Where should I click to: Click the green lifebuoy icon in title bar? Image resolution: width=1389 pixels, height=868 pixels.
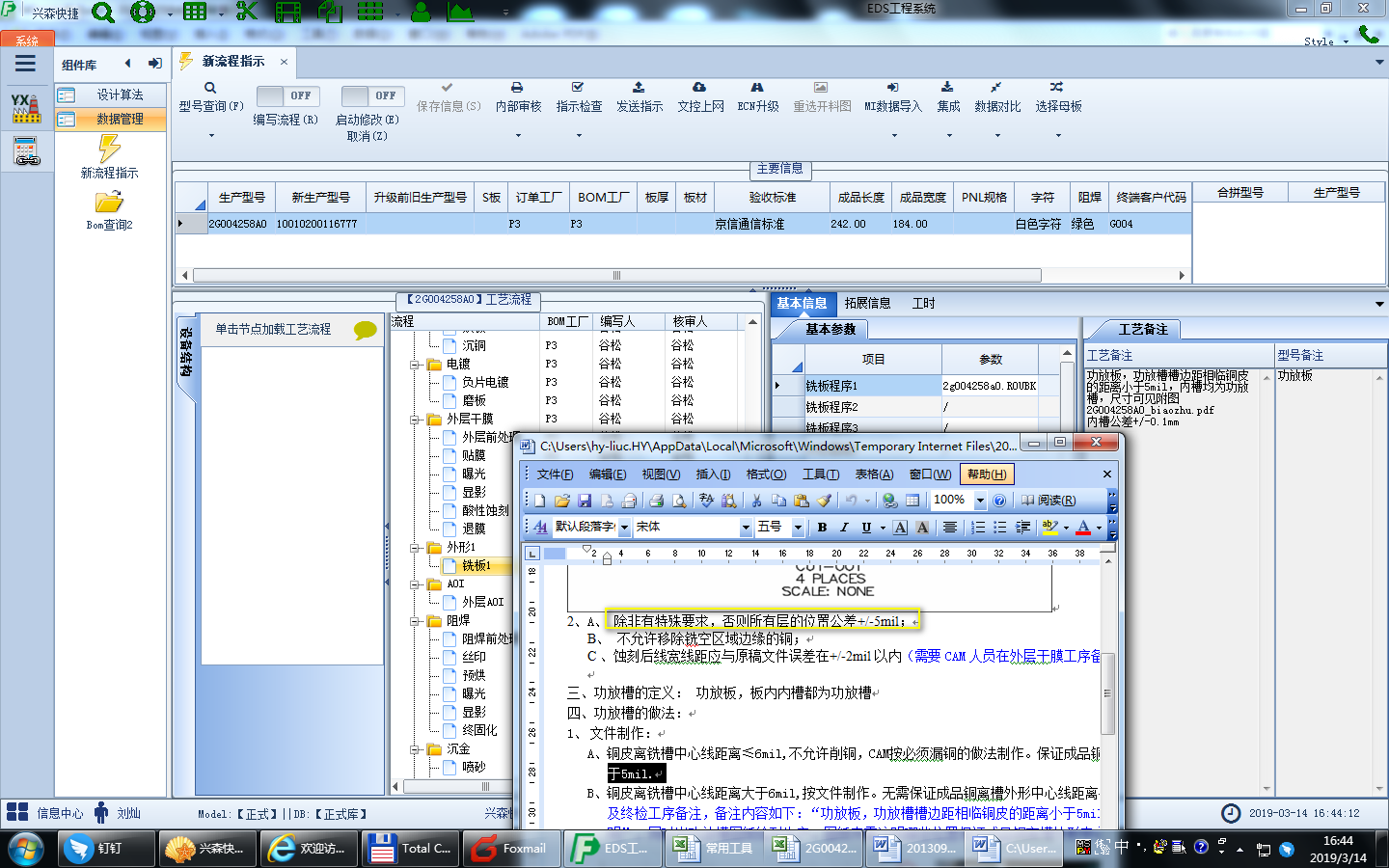(x=143, y=13)
